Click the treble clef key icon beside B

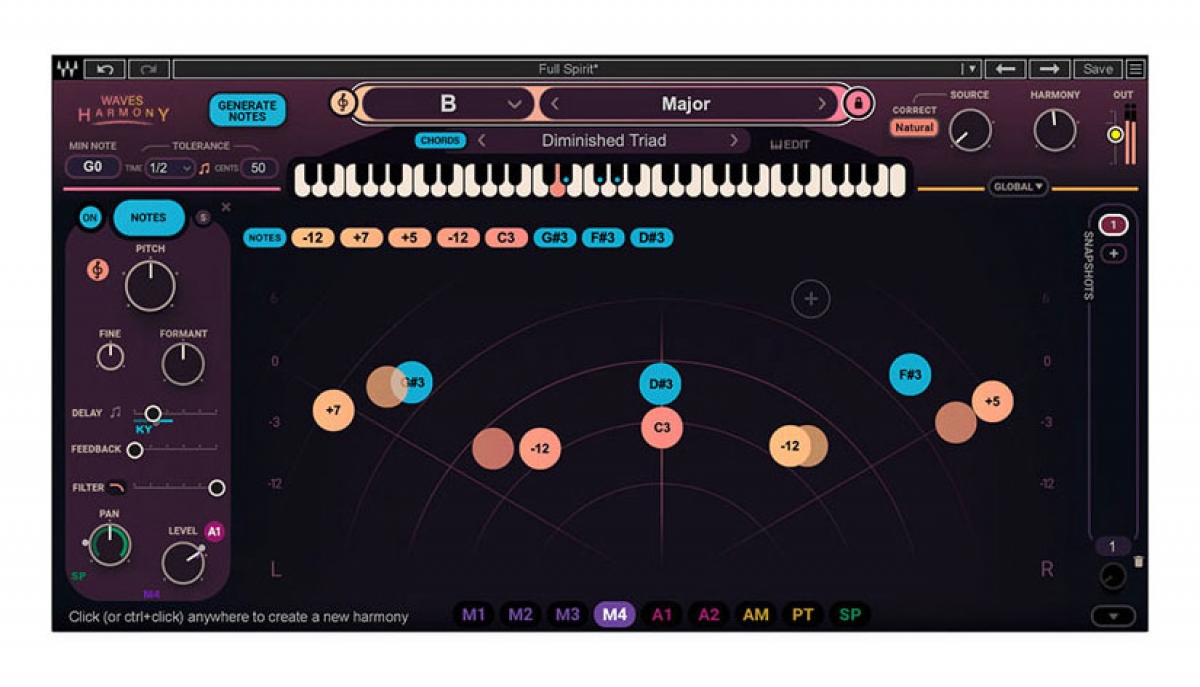tap(343, 103)
